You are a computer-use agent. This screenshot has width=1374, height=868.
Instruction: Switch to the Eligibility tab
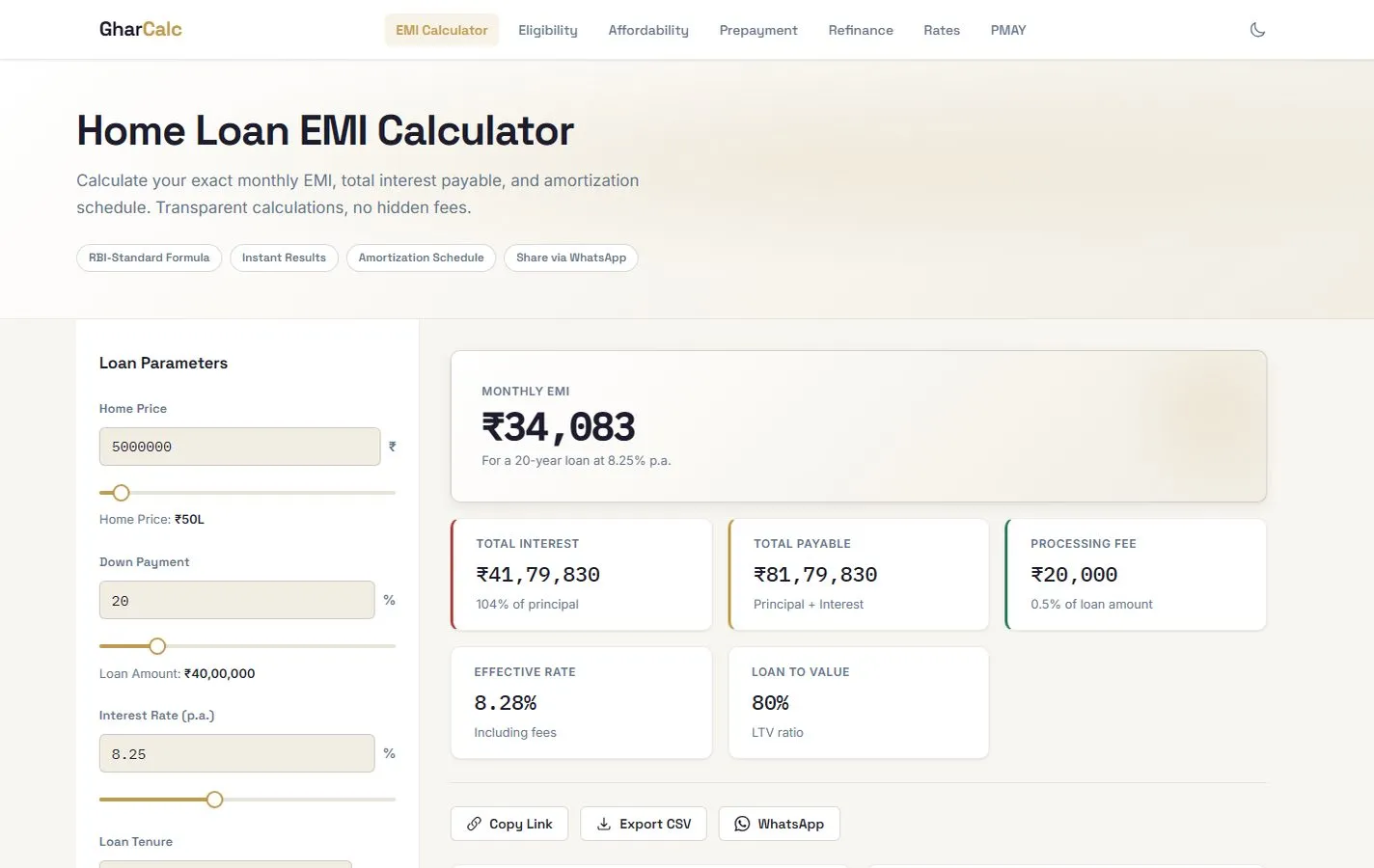click(x=548, y=30)
